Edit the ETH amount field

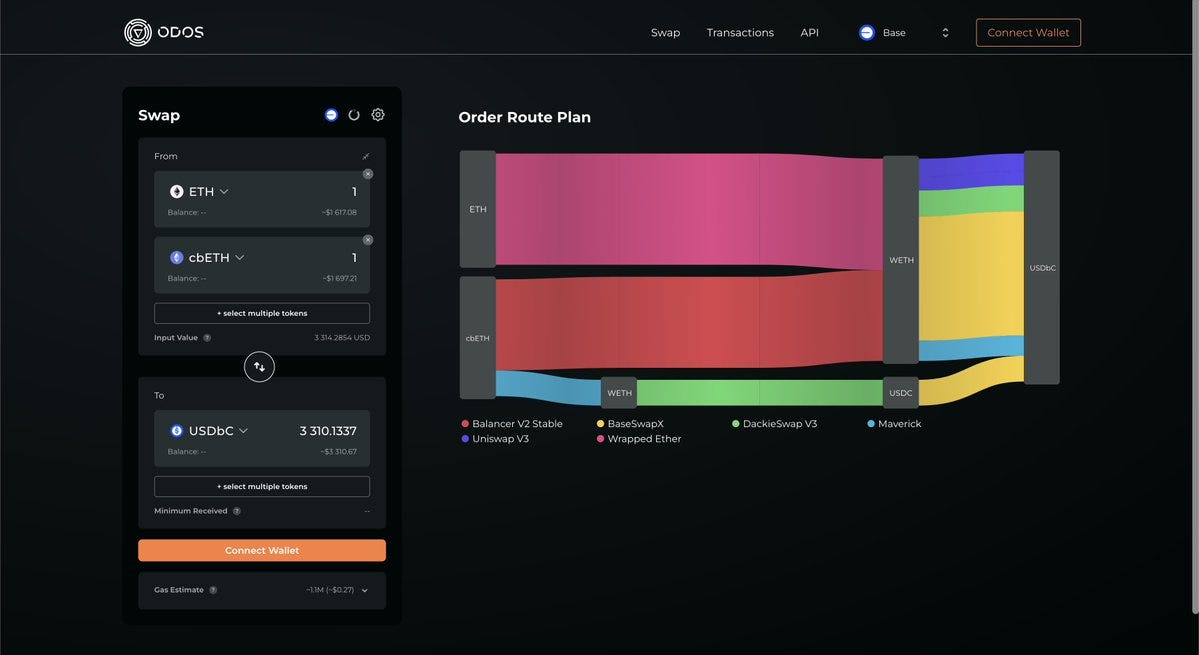pos(354,192)
